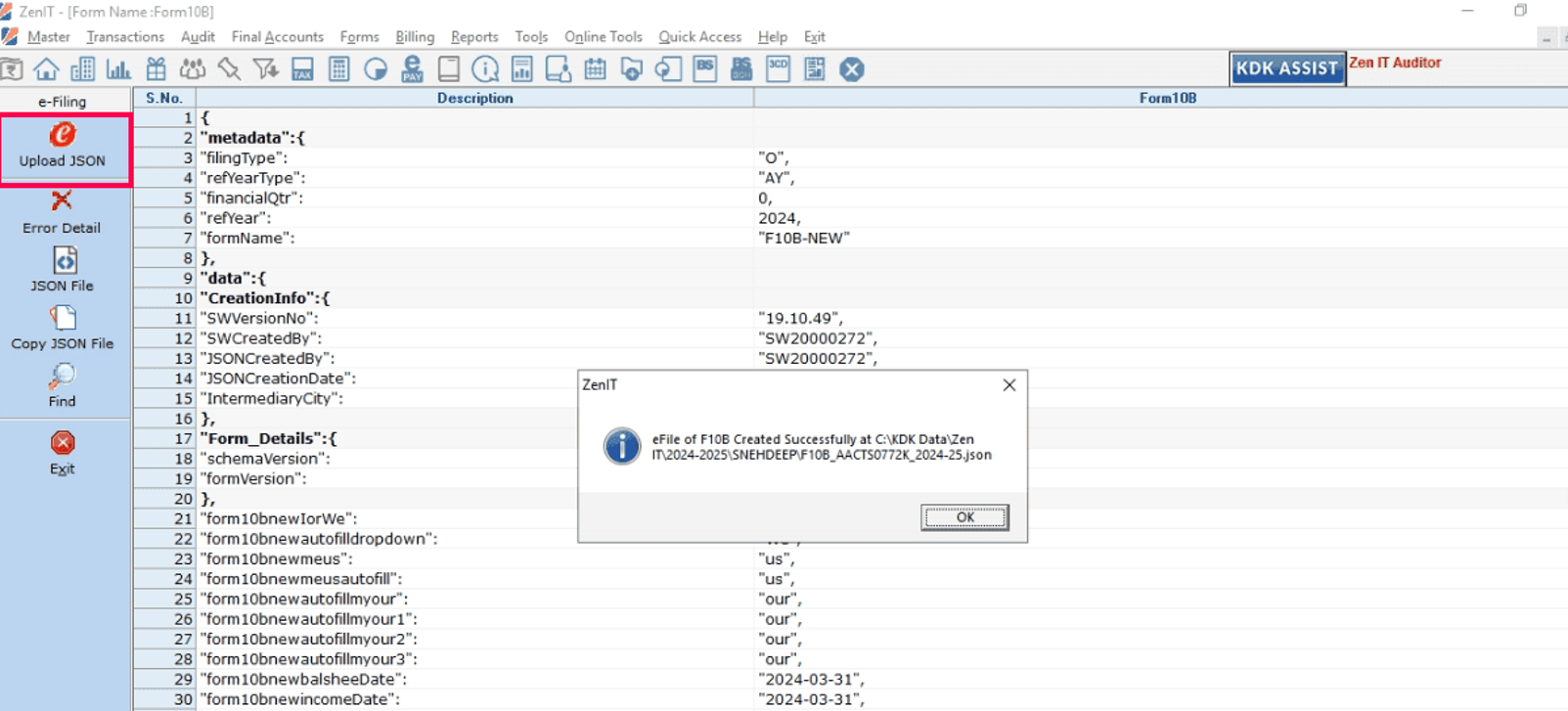Open the Billing menu
Image resolution: width=1568 pixels, height=711 pixels.
[x=415, y=37]
